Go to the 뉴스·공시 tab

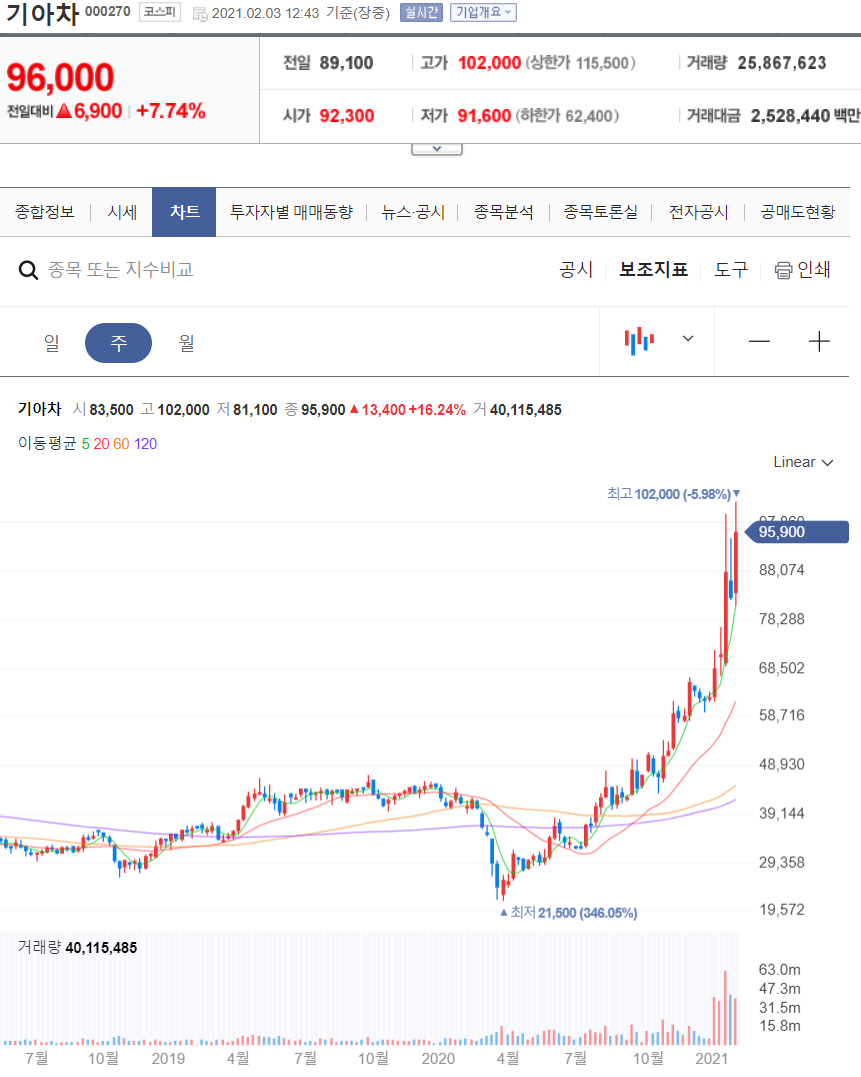tap(413, 212)
